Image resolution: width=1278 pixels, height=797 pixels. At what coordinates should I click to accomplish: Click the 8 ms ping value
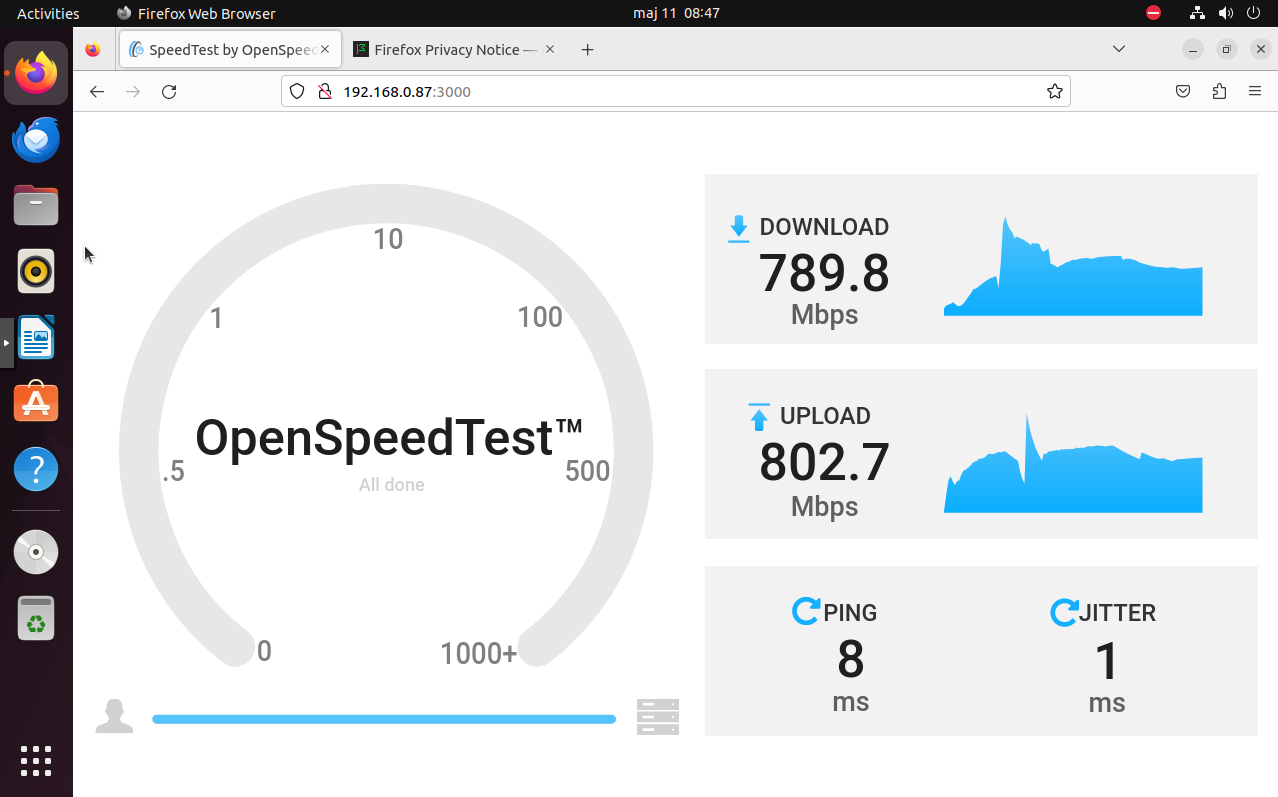point(850,660)
